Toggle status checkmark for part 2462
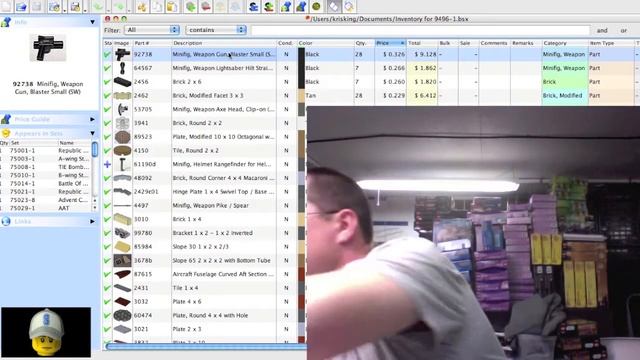640x360 pixels. coord(107,96)
